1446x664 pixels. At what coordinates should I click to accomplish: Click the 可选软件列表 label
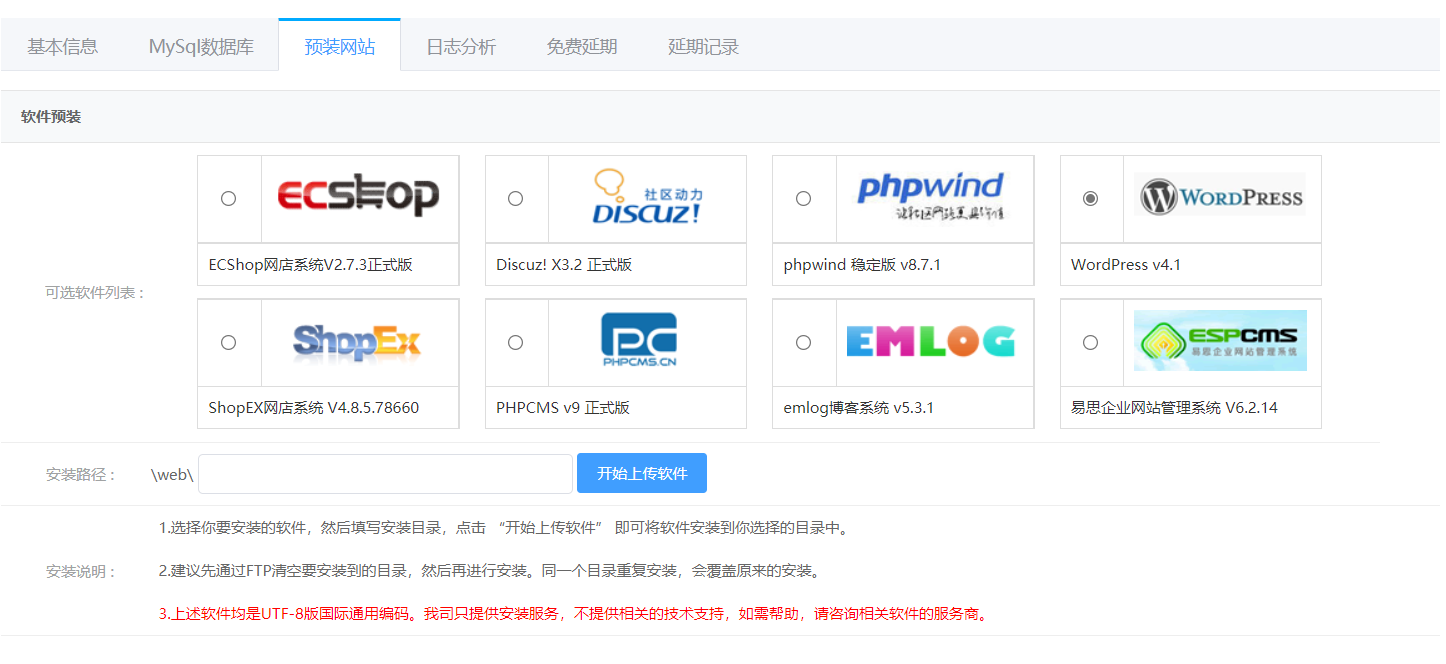point(96,293)
